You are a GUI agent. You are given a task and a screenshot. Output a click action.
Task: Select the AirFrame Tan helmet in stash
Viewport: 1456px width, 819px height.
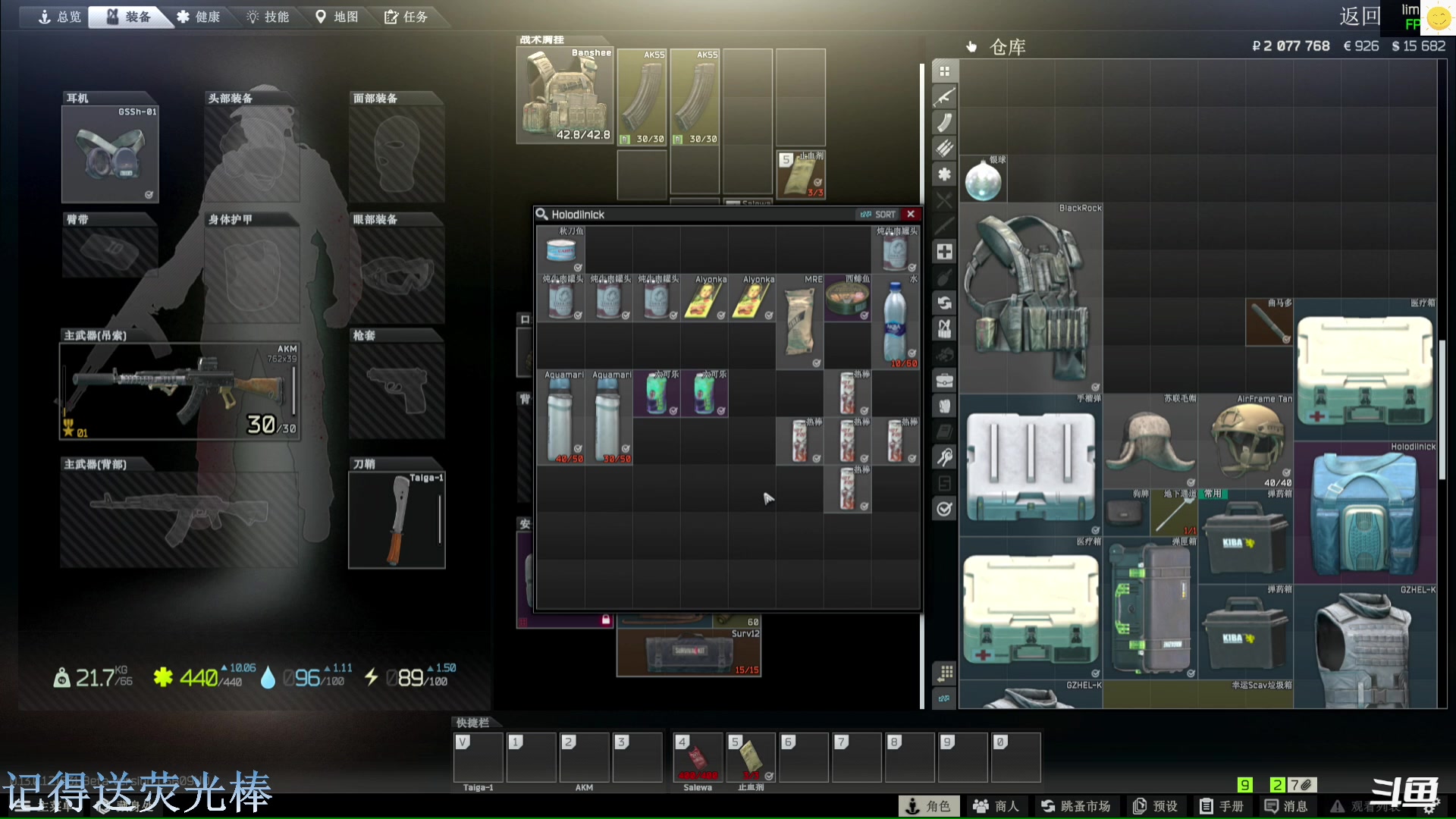[x=1246, y=441]
